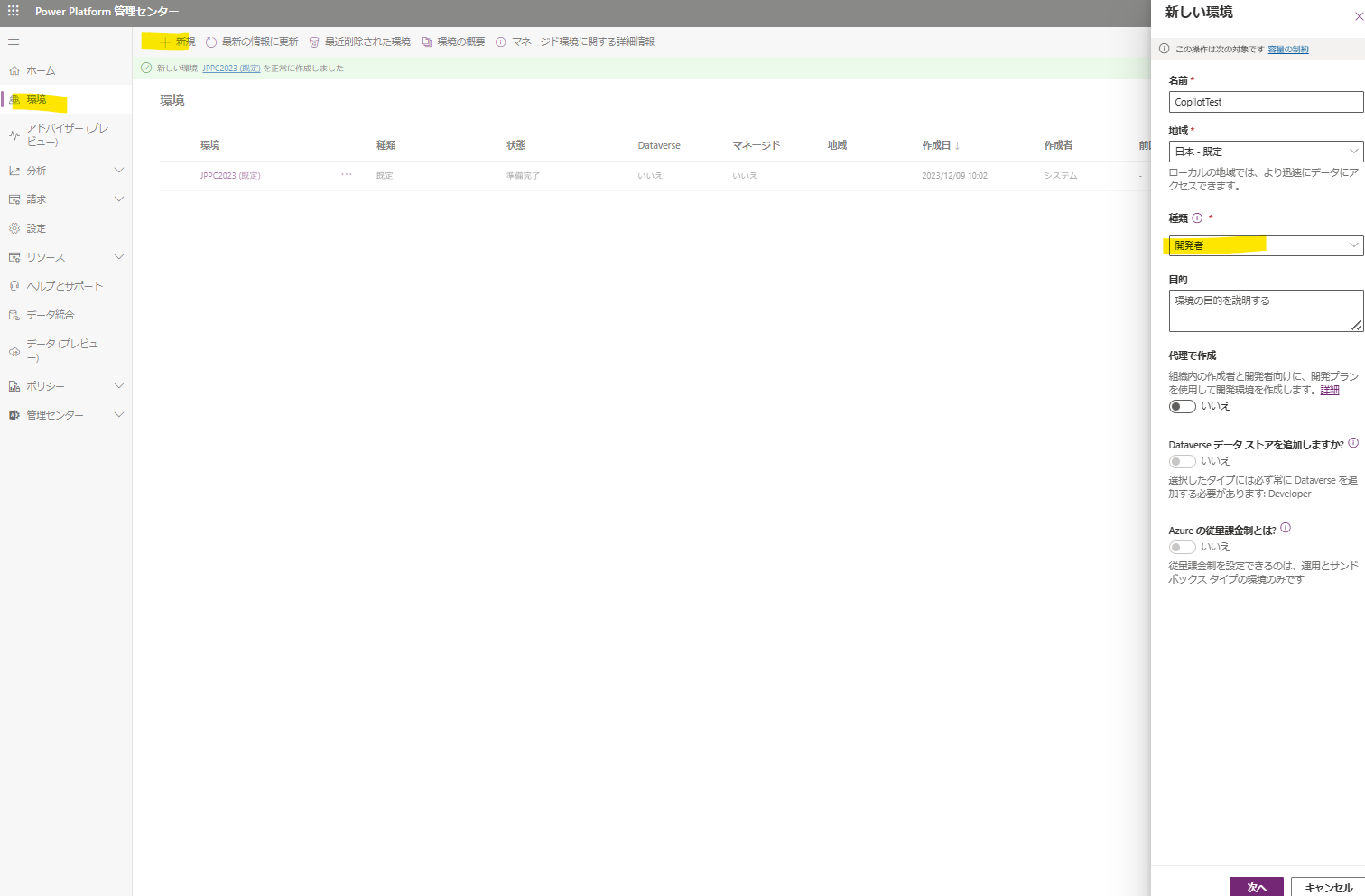The height and width of the screenshot is (896, 1365).
Task: Open the JPPC2023 (既定) environment row
Action: coord(230,176)
